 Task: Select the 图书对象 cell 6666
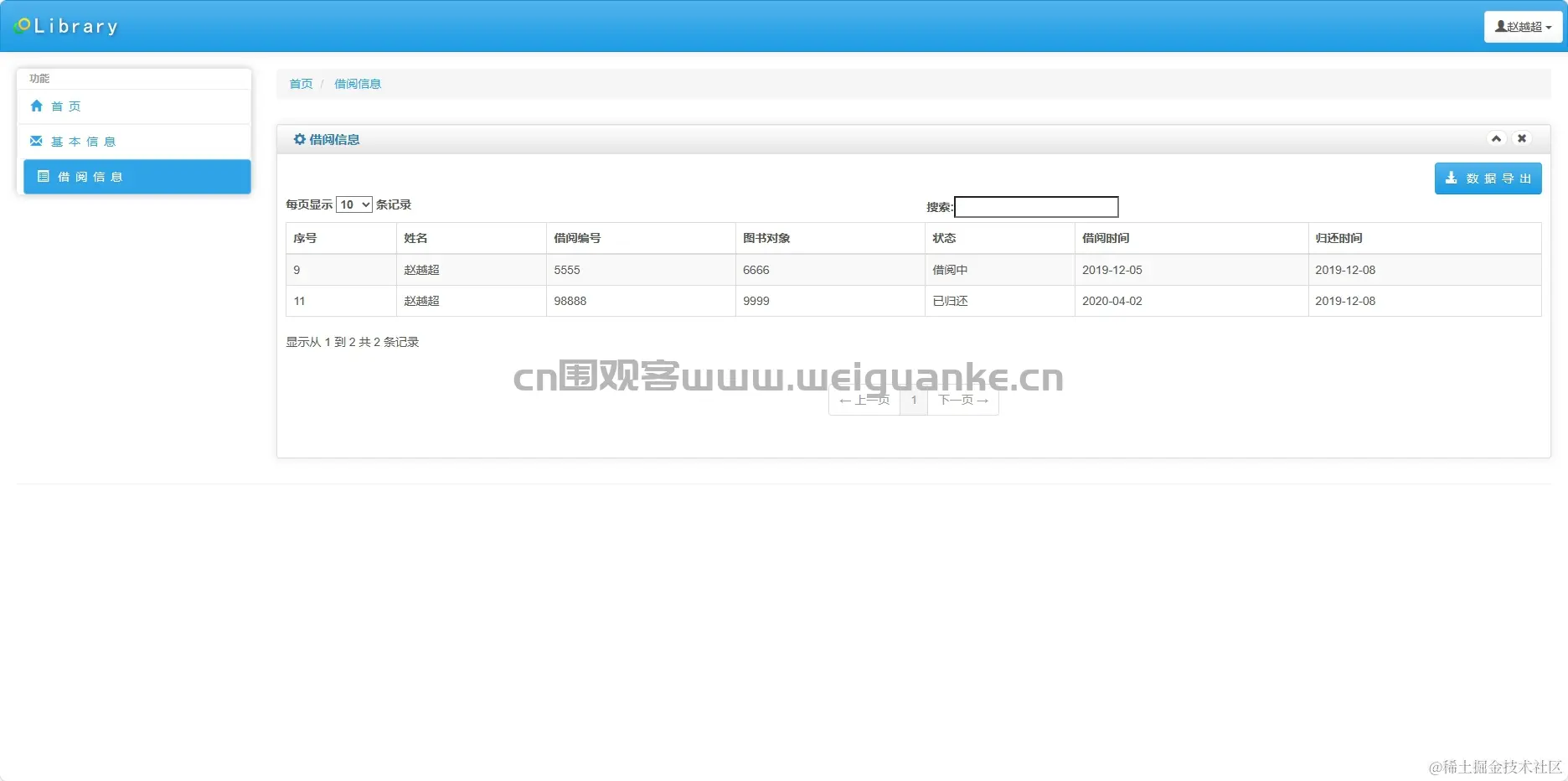830,270
